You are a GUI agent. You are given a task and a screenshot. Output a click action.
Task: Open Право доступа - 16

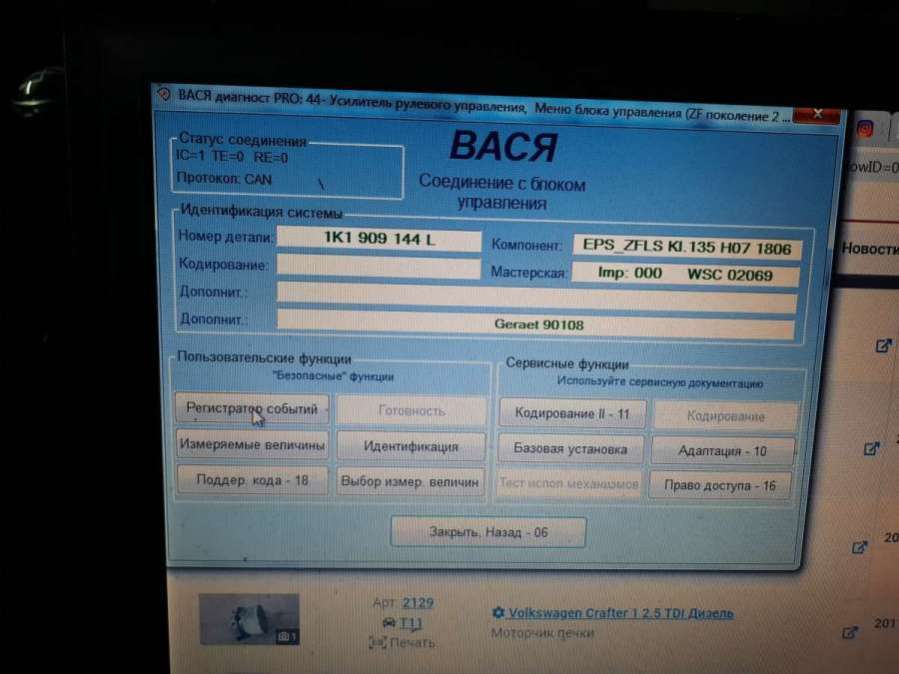[x=720, y=485]
